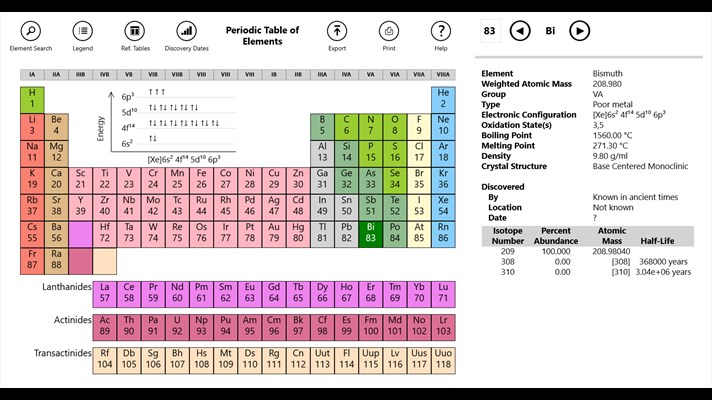Choose Iron (Fe 26) element

point(202,180)
